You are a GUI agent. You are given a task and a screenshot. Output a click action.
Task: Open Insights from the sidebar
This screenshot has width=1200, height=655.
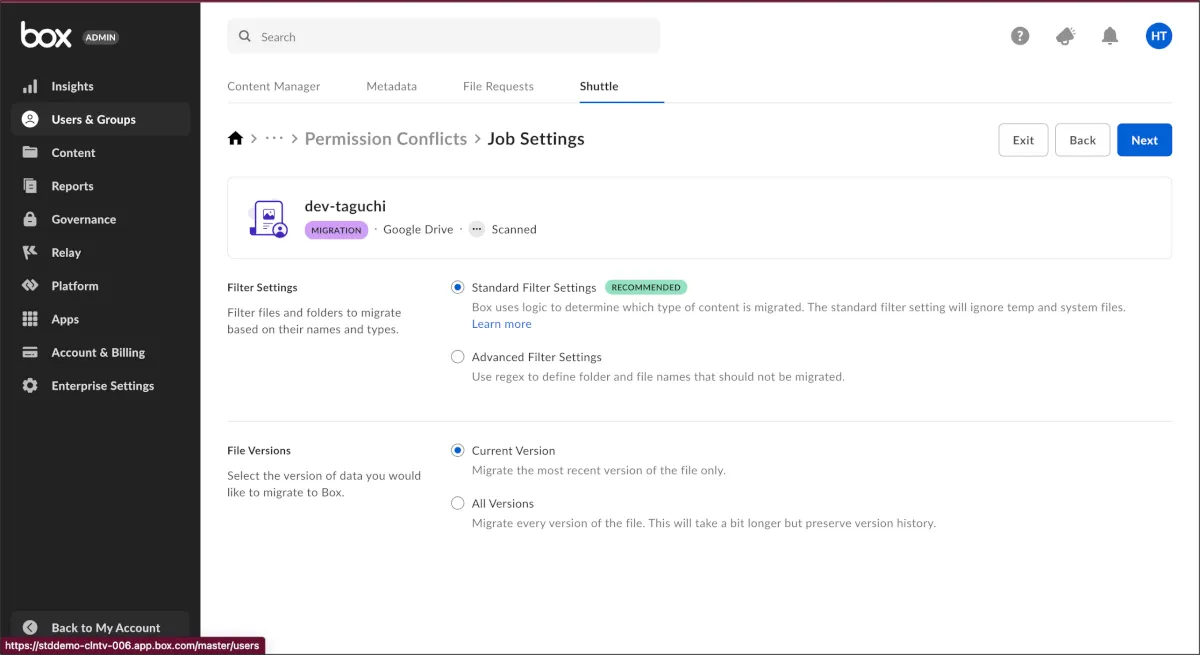coord(72,86)
